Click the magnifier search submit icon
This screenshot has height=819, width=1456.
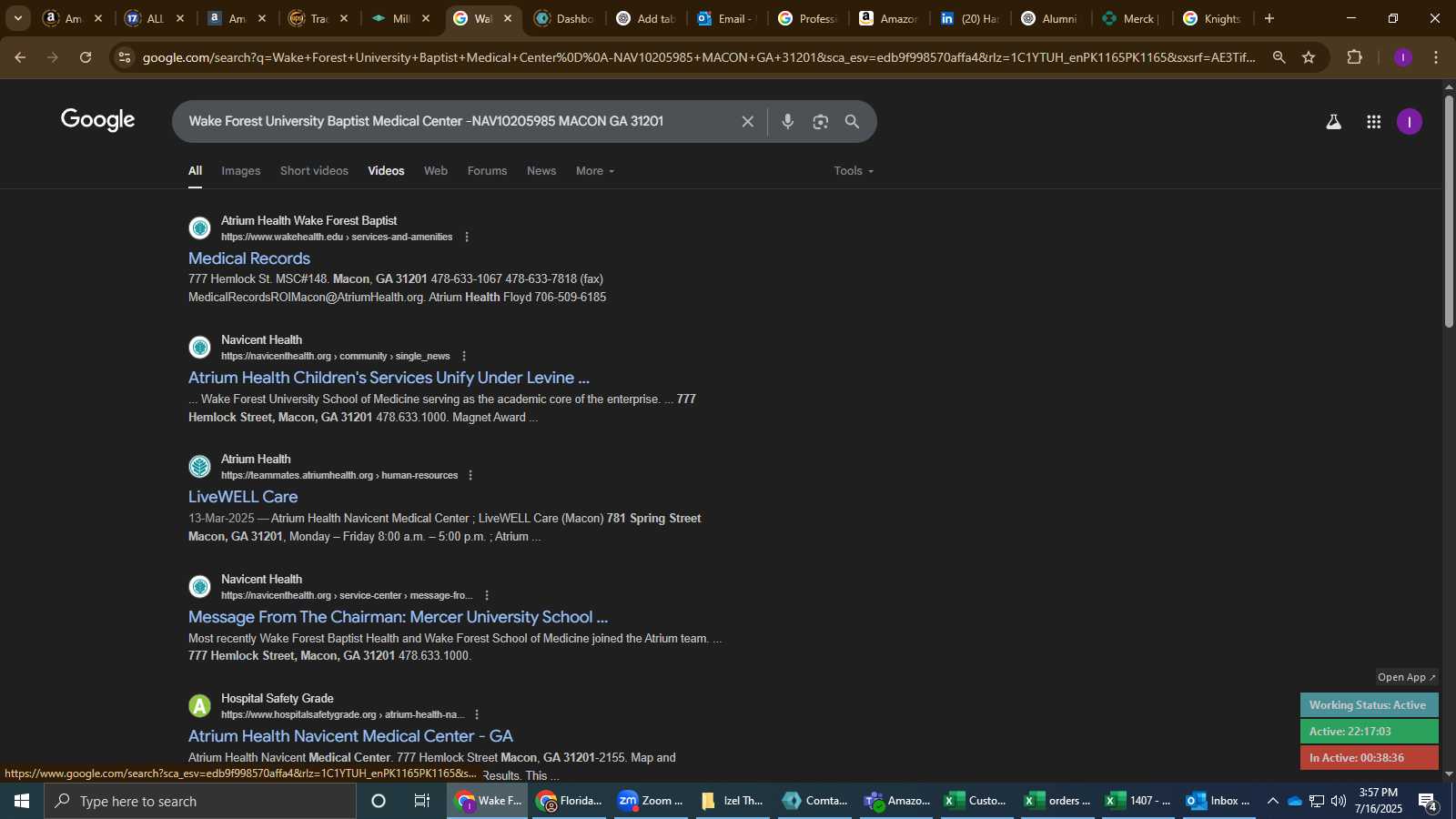click(x=853, y=121)
